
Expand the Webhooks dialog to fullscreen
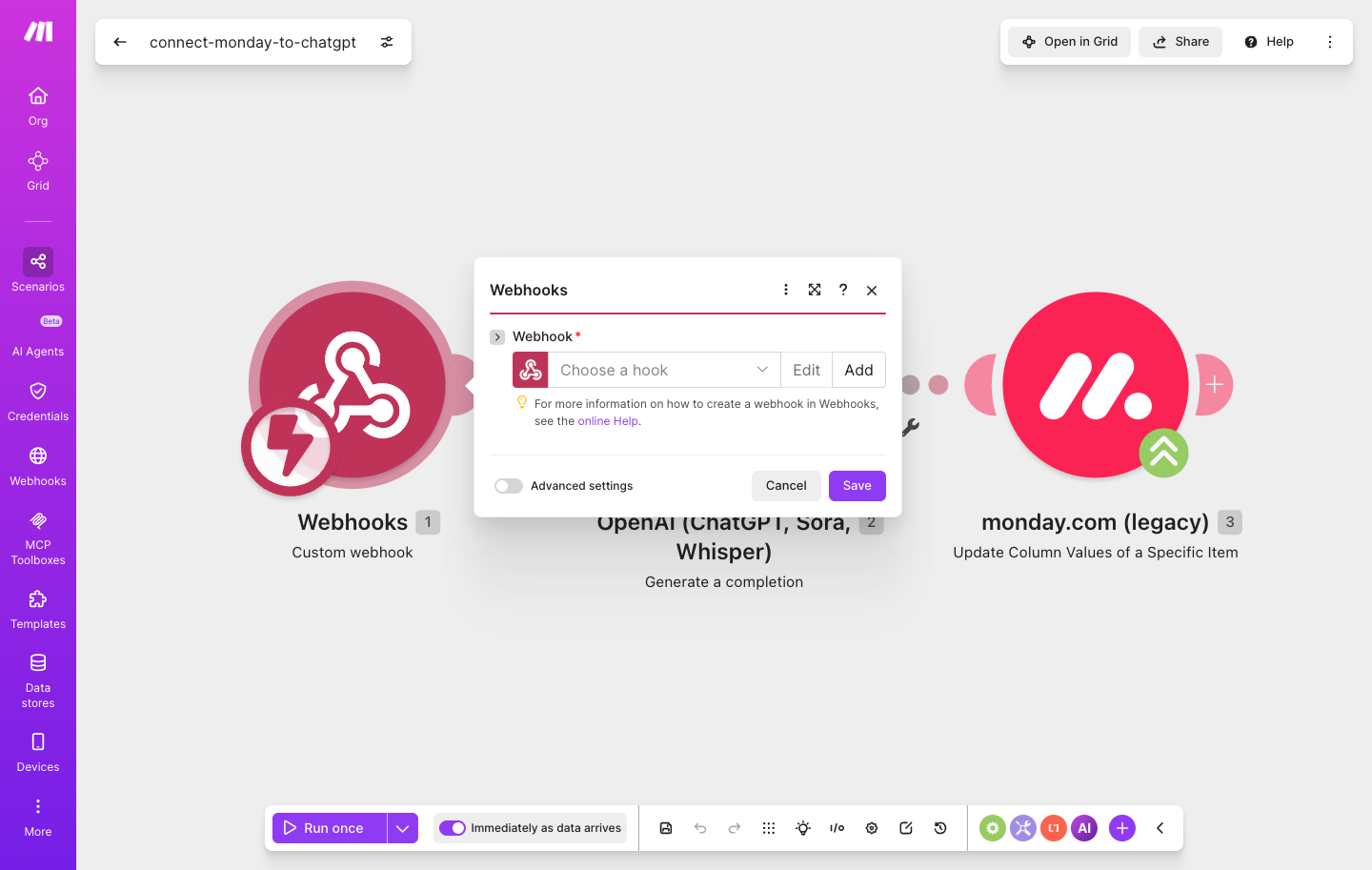coord(815,290)
